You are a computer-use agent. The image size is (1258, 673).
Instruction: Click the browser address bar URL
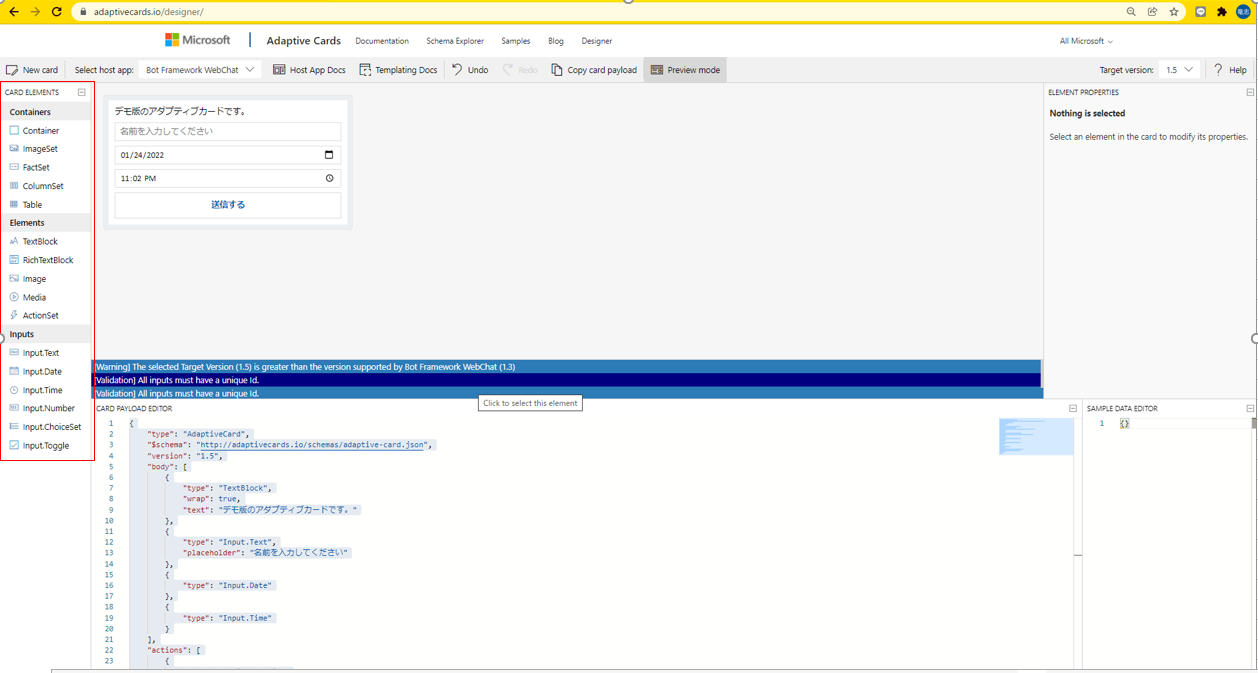pyautogui.click(x=149, y=12)
